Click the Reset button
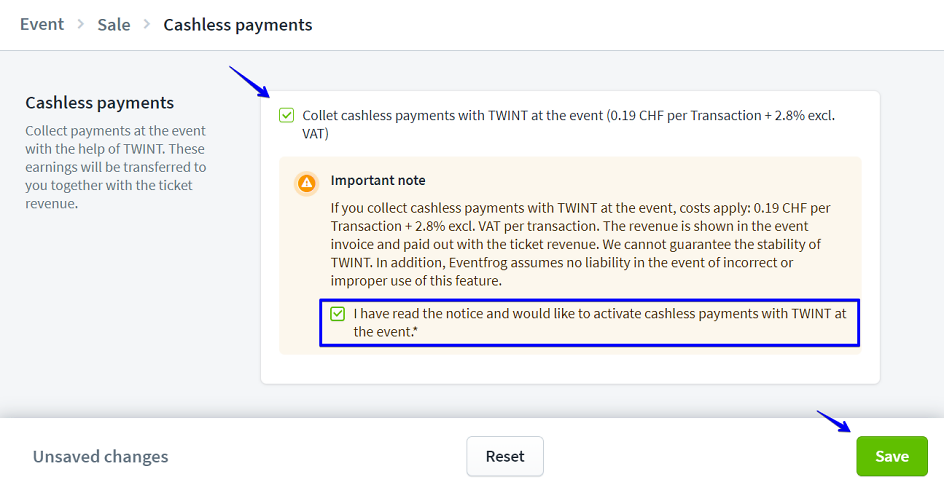The height and width of the screenshot is (485, 944). 505,456
